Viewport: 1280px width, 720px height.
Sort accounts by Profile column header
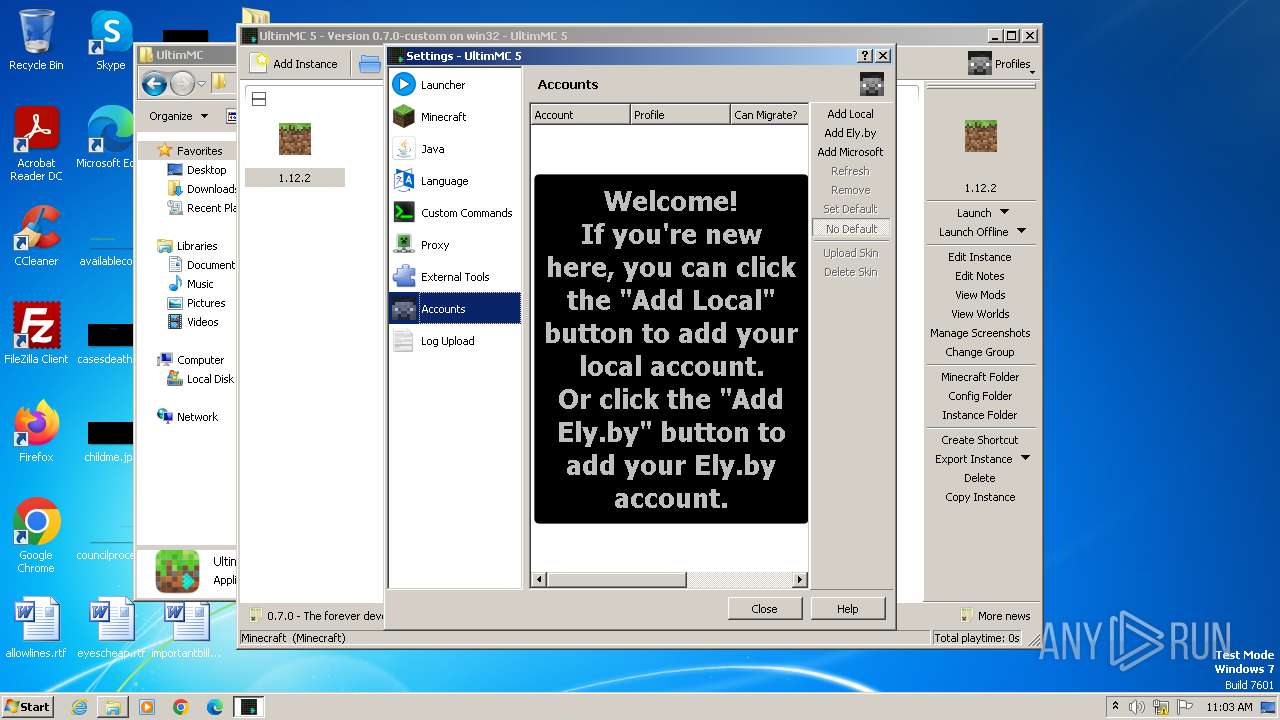[680, 115]
